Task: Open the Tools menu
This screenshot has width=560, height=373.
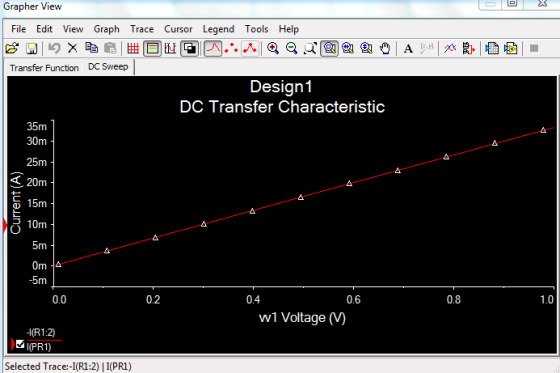Action: click(x=256, y=29)
